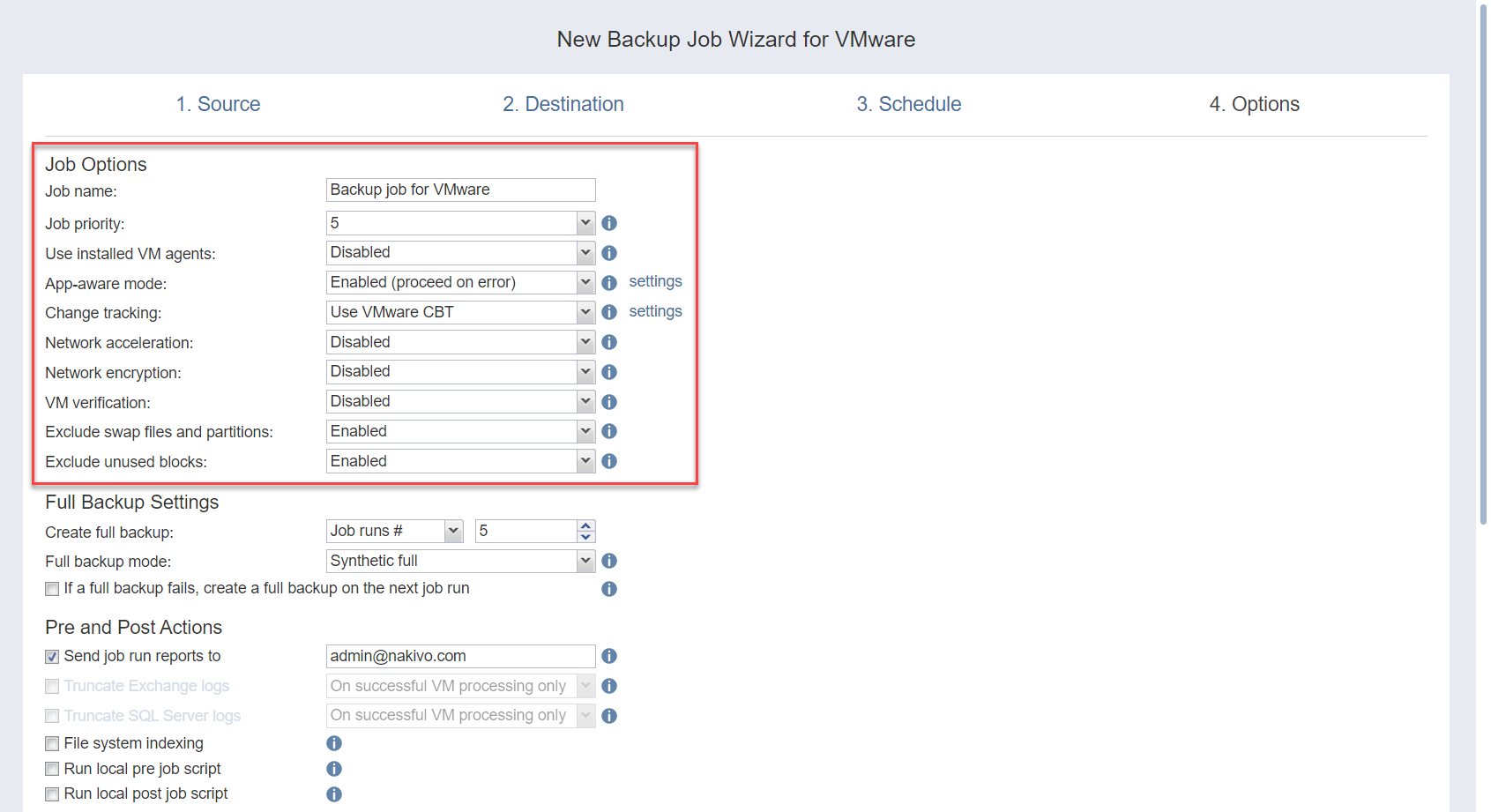This screenshot has height=812, width=1491.
Task: Enable the File system indexing checkbox
Action: click(53, 744)
